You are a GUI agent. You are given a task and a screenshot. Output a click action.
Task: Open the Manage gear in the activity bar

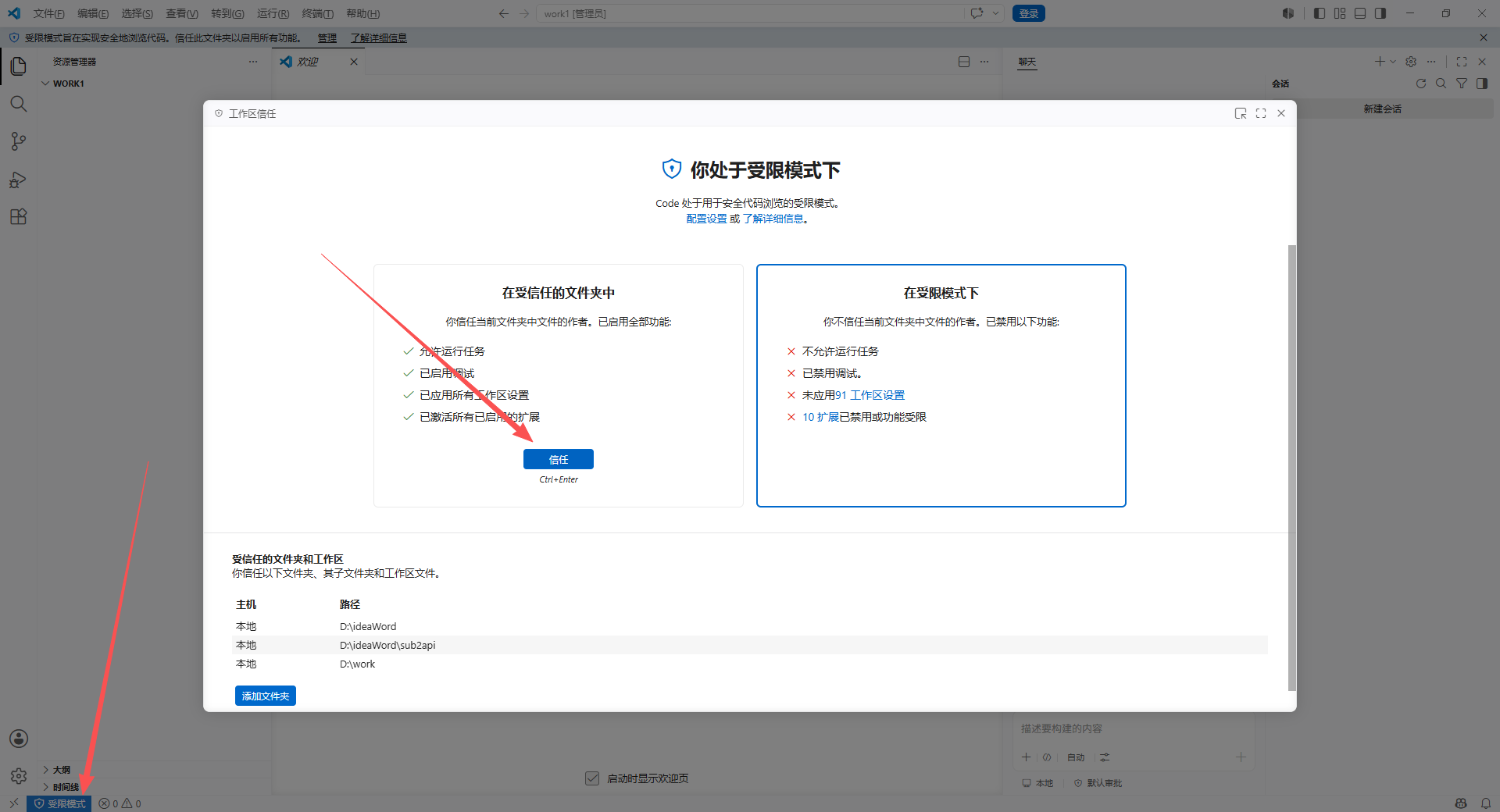[x=19, y=776]
